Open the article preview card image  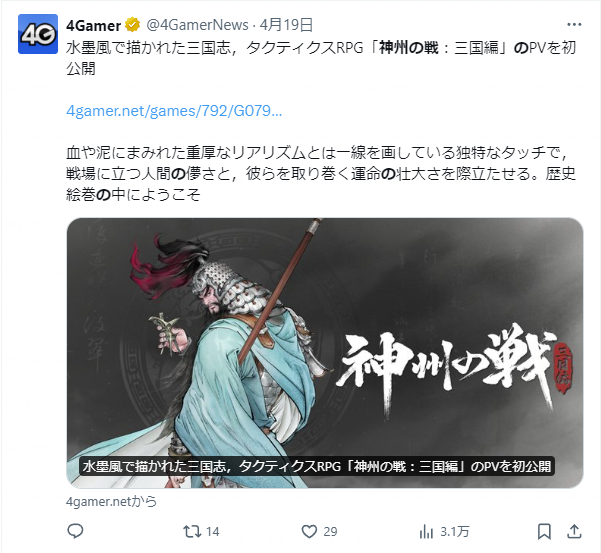[x=325, y=353]
